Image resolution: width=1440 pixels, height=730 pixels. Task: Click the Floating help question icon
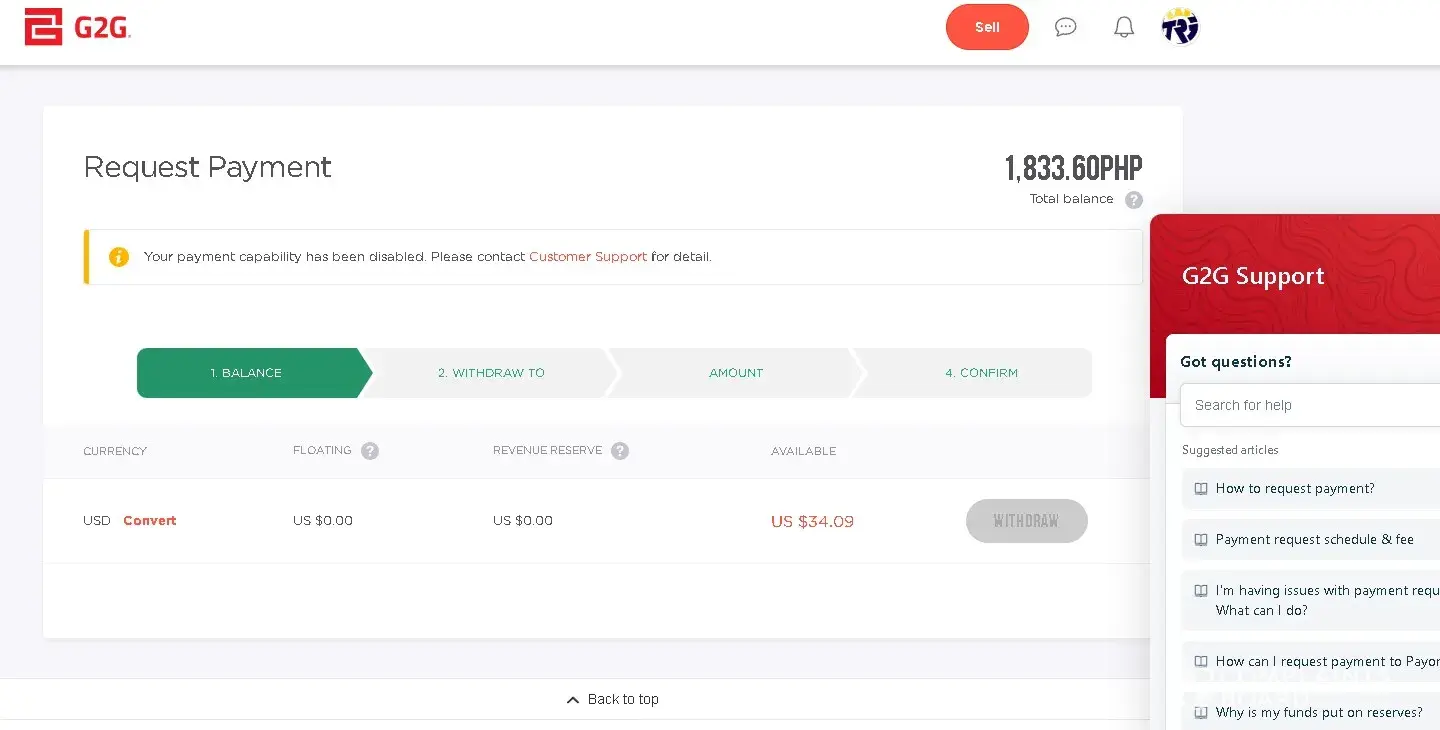click(x=370, y=451)
